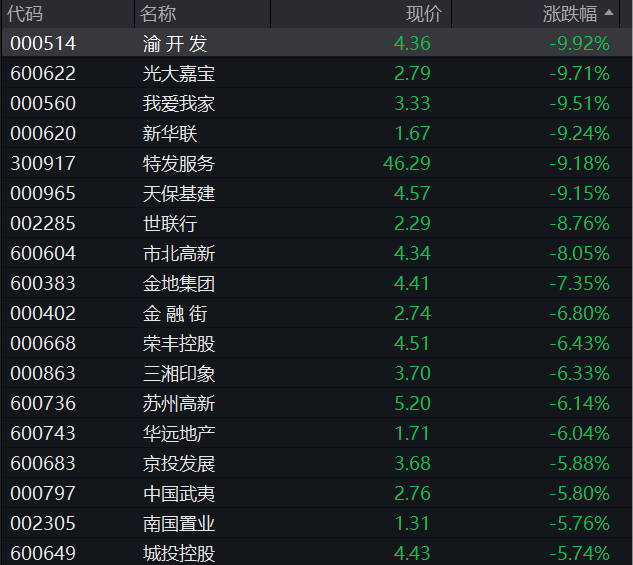Viewport: 633px width, 565px height.
Task: Click the sort arrow beside 涨跌幅
Action: click(609, 13)
